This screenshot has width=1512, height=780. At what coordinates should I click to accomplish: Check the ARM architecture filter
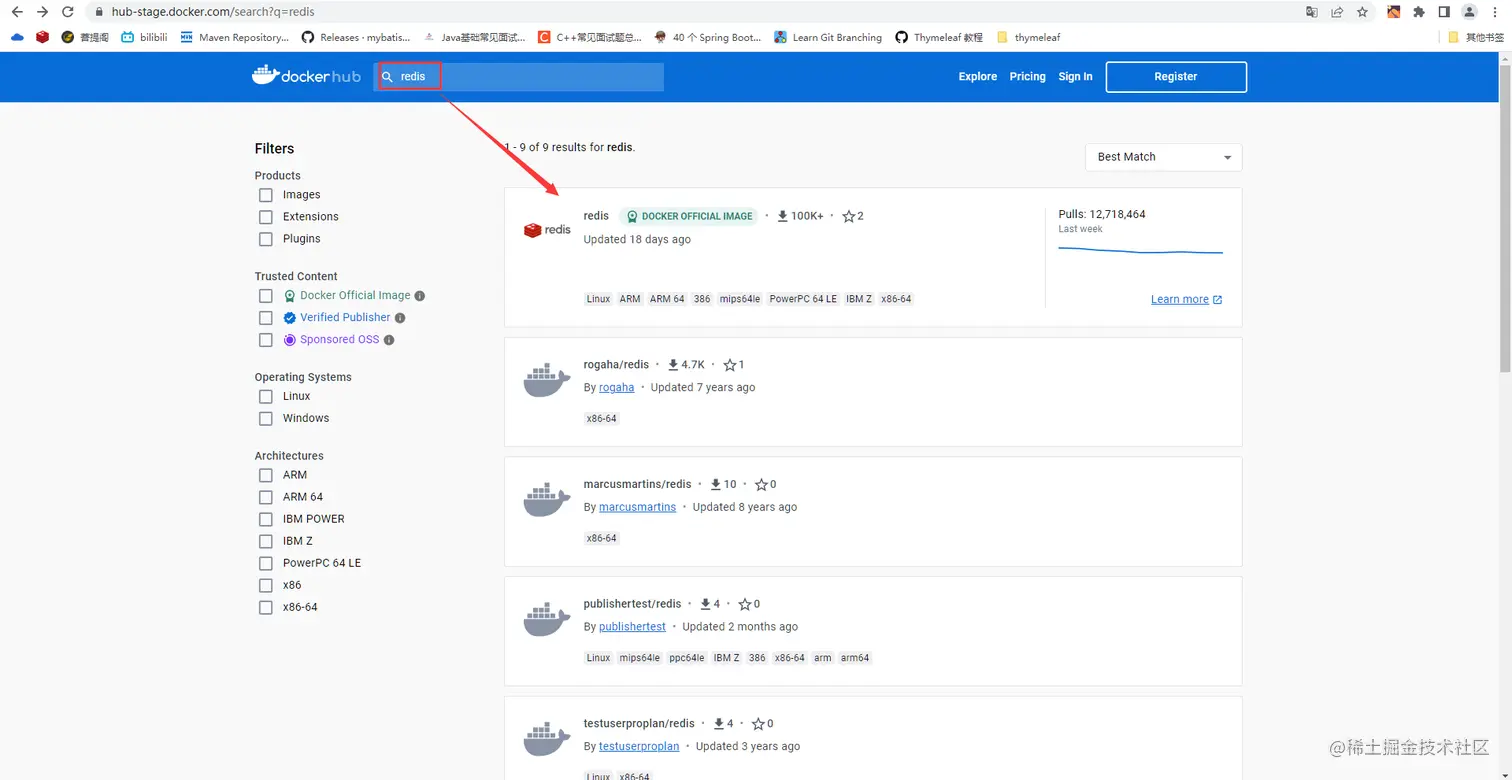(x=266, y=475)
